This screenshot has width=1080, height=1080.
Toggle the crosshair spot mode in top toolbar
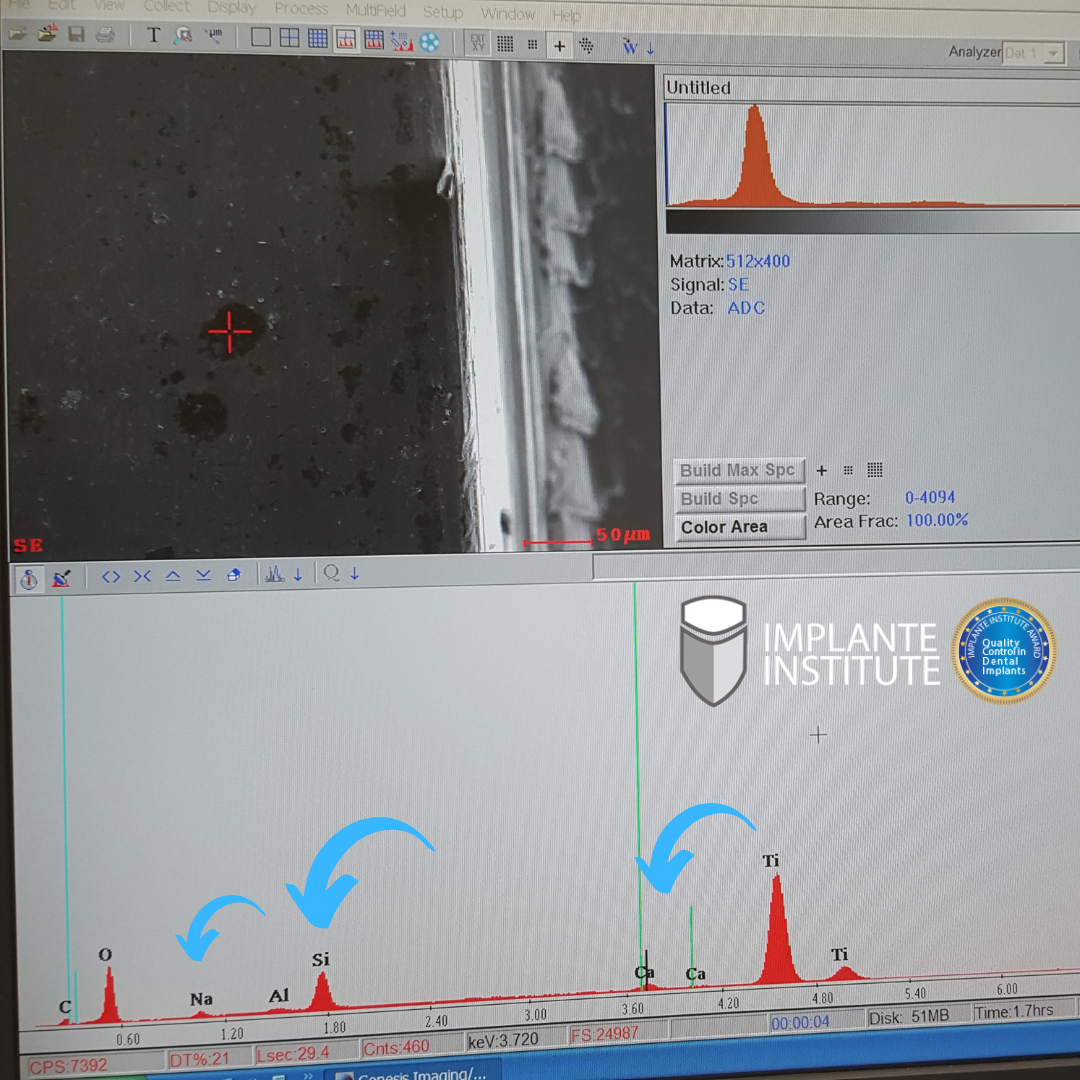pos(559,45)
